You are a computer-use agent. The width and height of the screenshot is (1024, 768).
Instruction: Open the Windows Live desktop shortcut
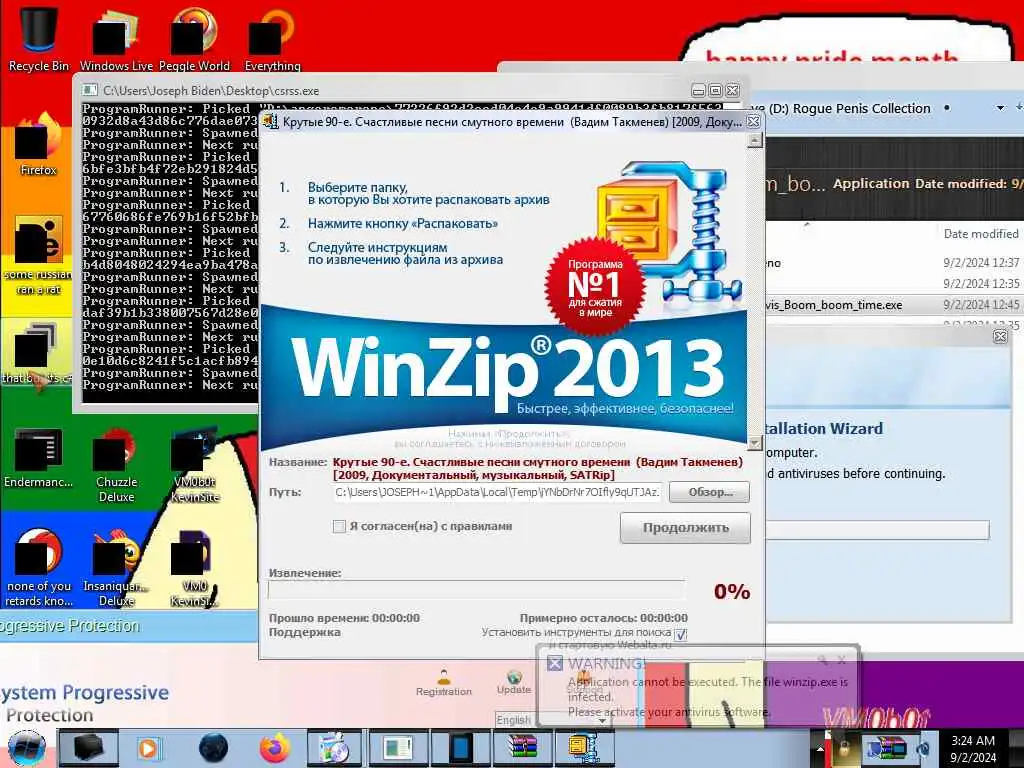pyautogui.click(x=116, y=38)
